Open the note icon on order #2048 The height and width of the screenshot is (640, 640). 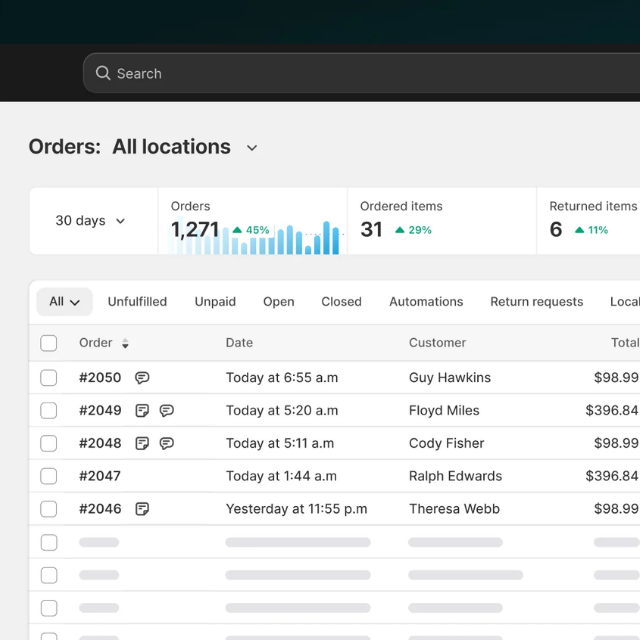tap(142, 443)
